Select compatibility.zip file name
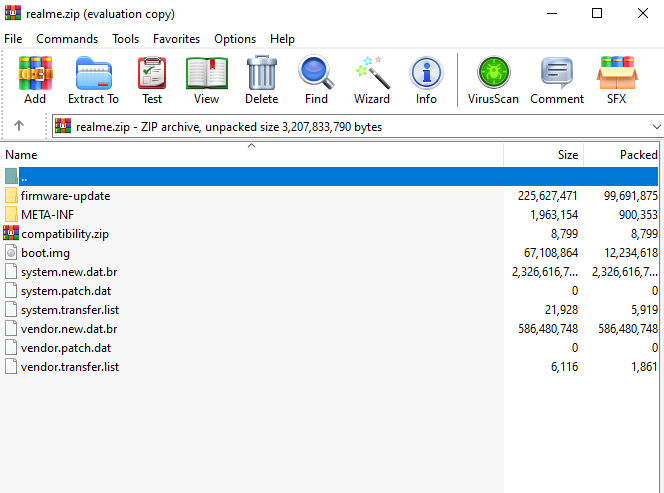This screenshot has height=493, width=664. pyautogui.click(x=65, y=233)
